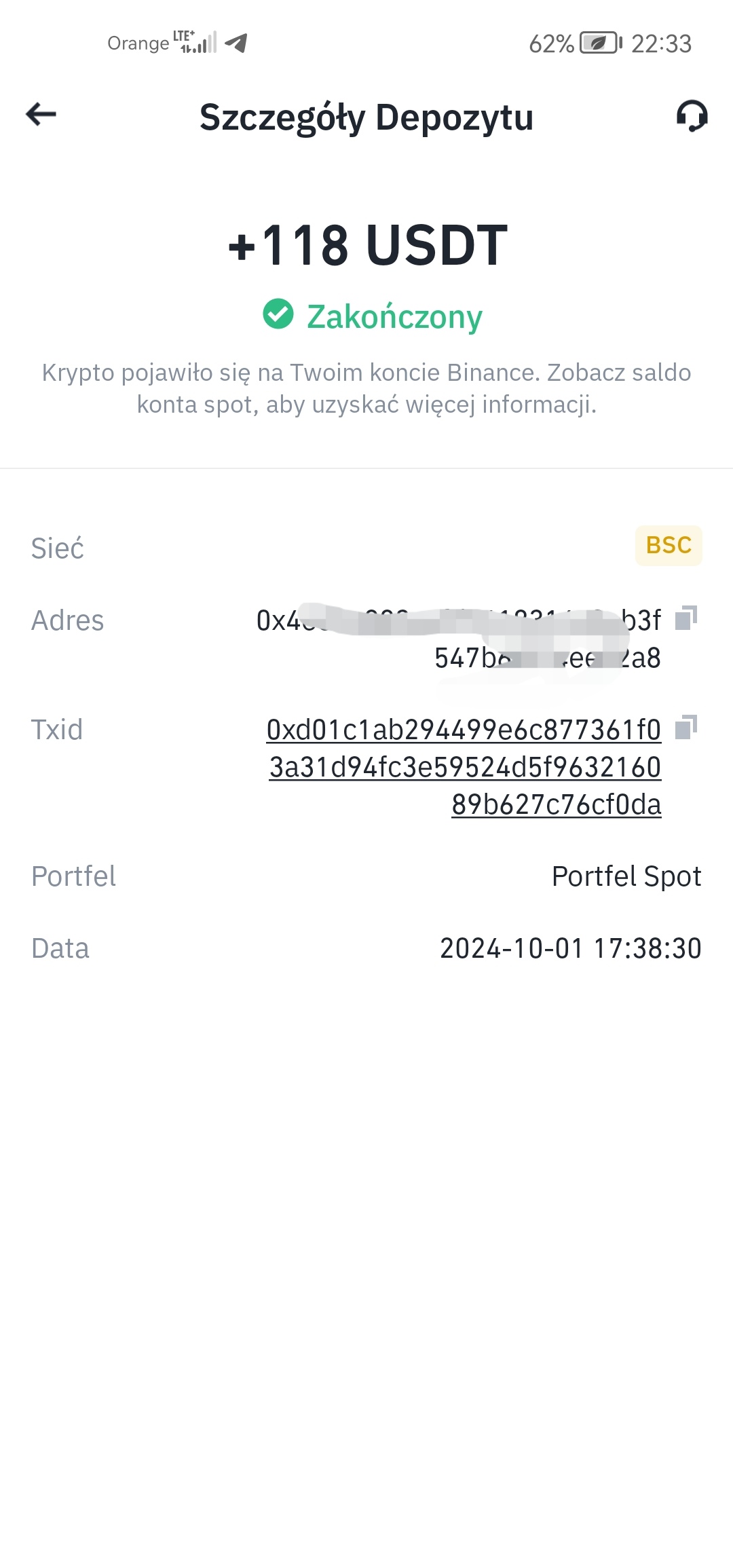Image resolution: width=733 pixels, height=1568 pixels.
Task: Tap the Txid row label
Action: coord(57,730)
